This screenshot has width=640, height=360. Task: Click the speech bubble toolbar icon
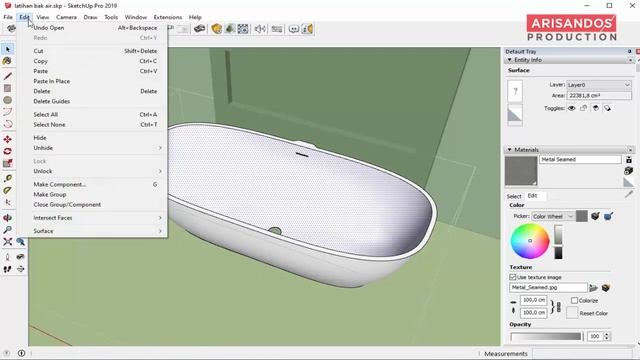[x=293, y=29]
